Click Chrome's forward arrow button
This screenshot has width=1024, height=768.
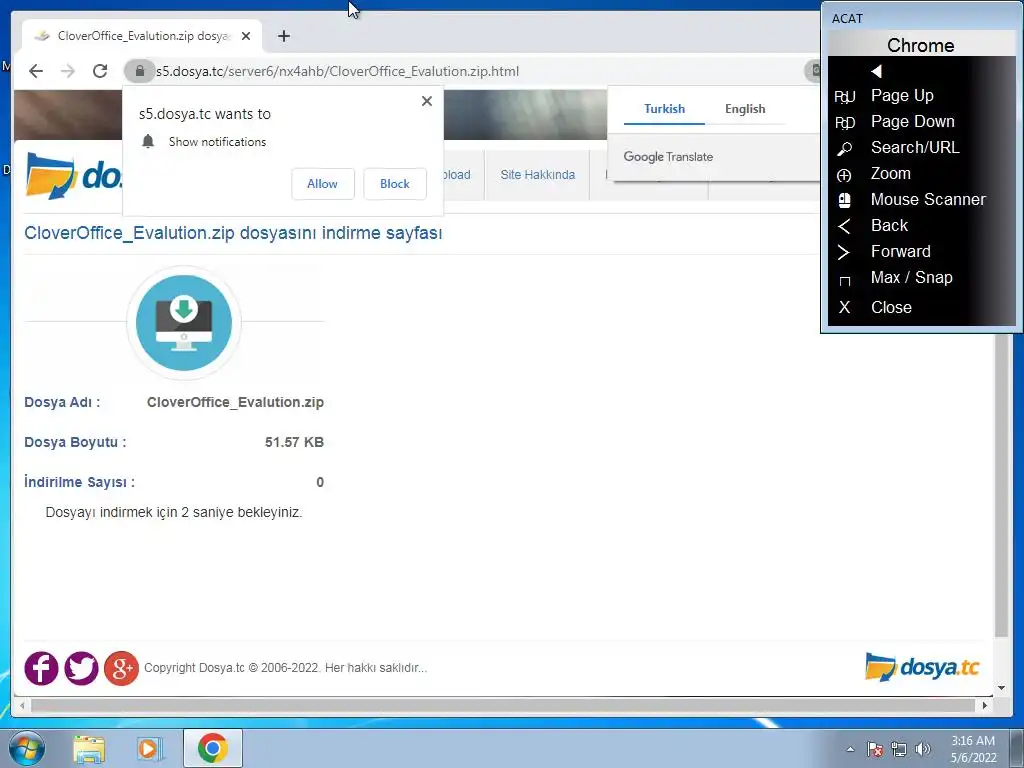pos(68,71)
